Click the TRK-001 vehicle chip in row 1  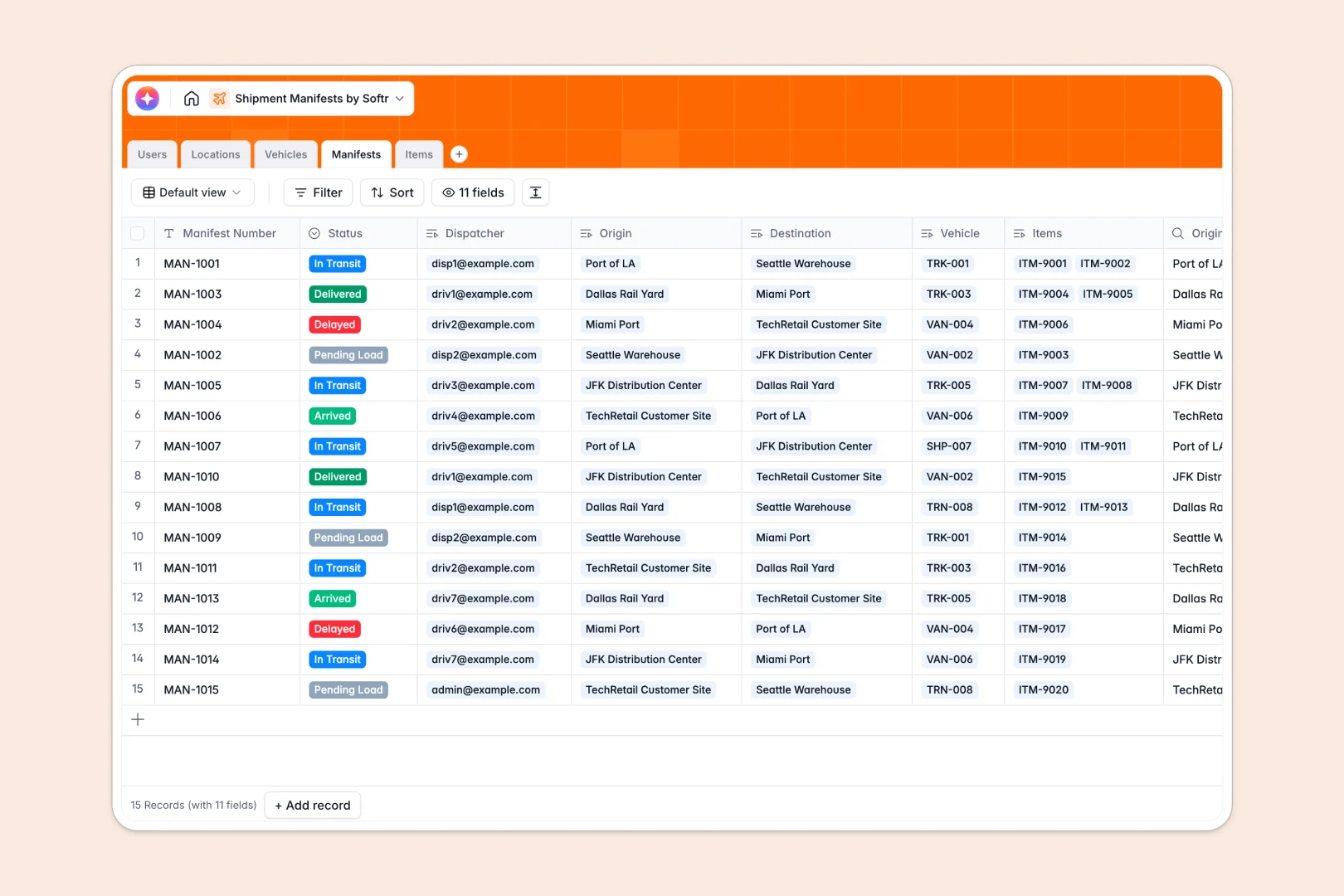tap(947, 264)
